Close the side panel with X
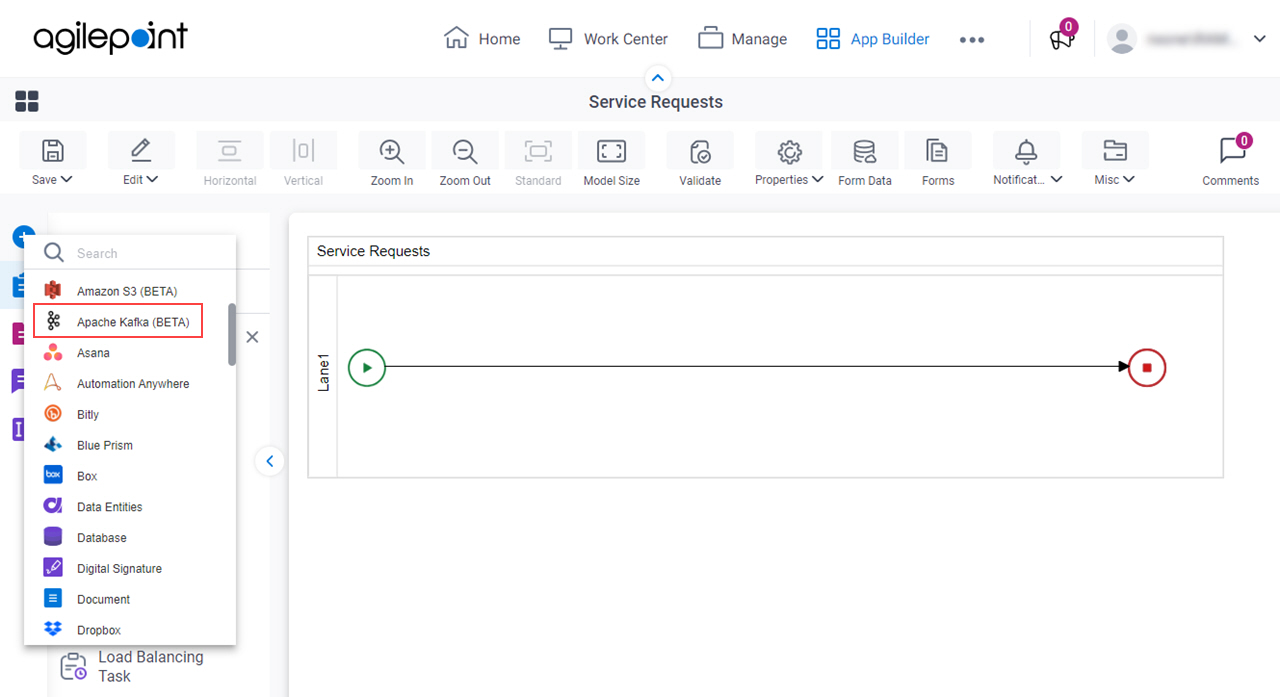The height and width of the screenshot is (697, 1280). point(252,337)
